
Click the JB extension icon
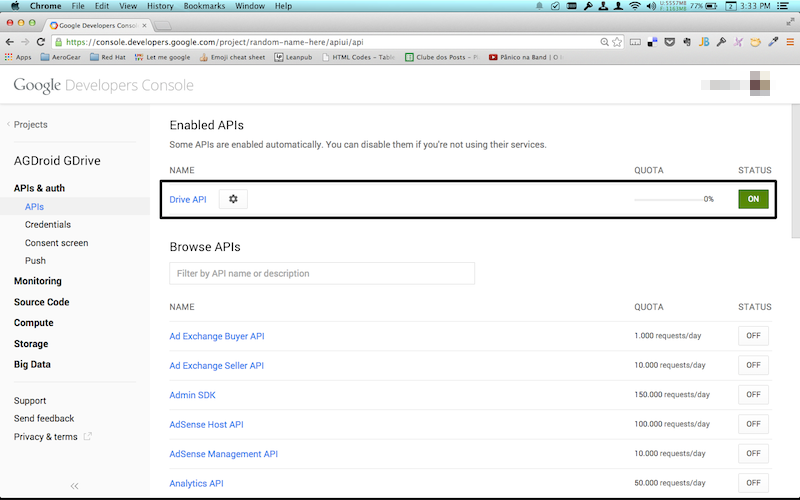pyautogui.click(x=704, y=42)
